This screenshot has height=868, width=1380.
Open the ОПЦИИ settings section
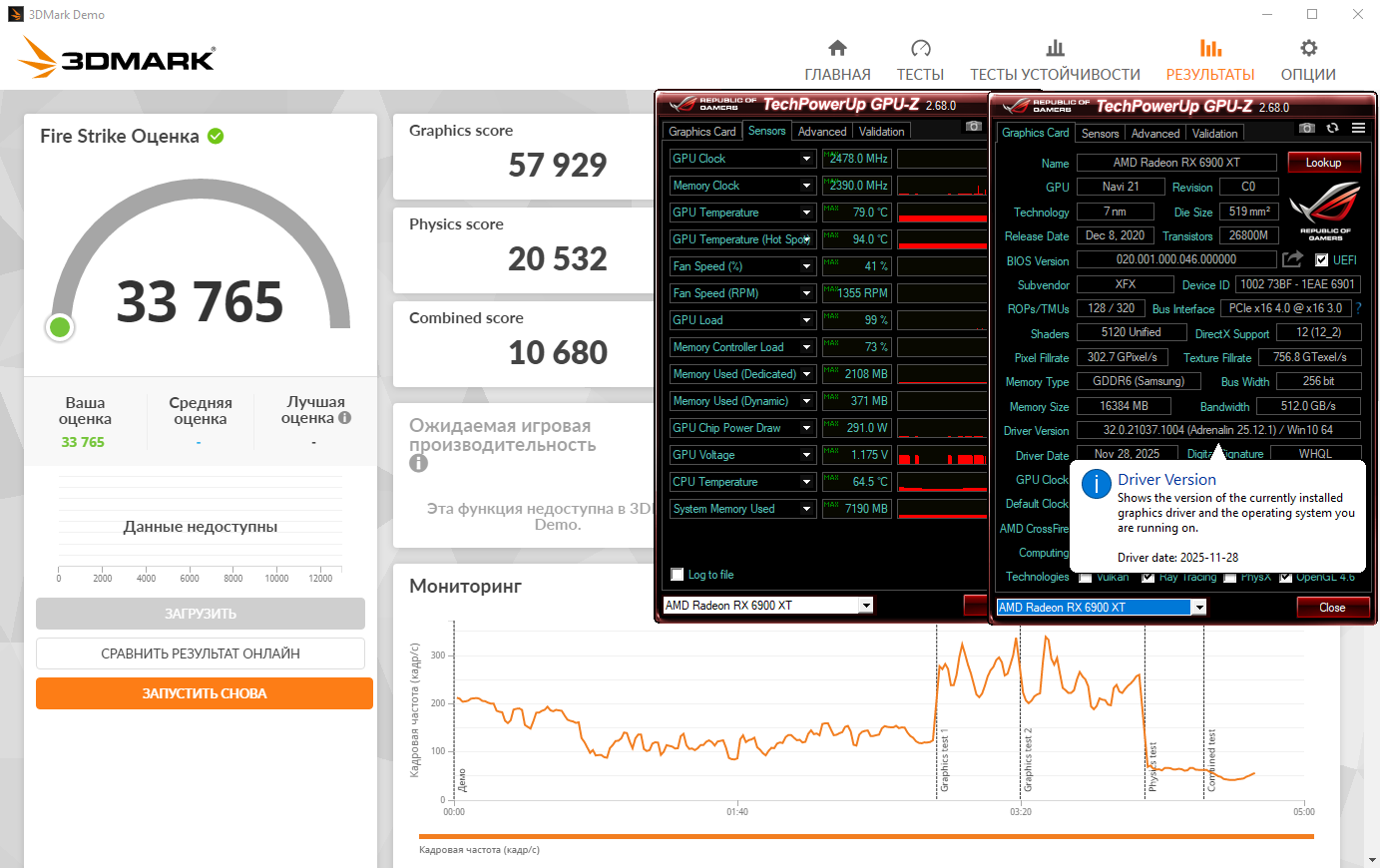click(x=1308, y=60)
